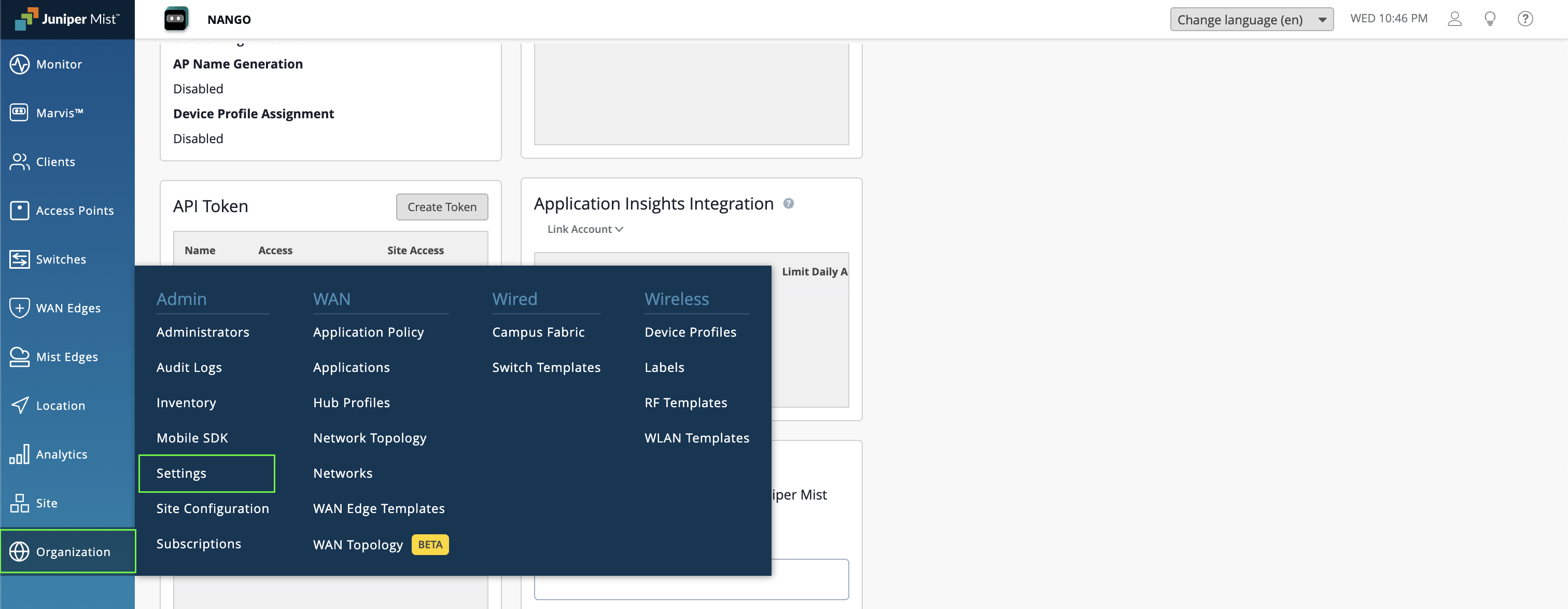Open Campus Fabric under Wired
The image size is (1568, 609).
point(538,332)
